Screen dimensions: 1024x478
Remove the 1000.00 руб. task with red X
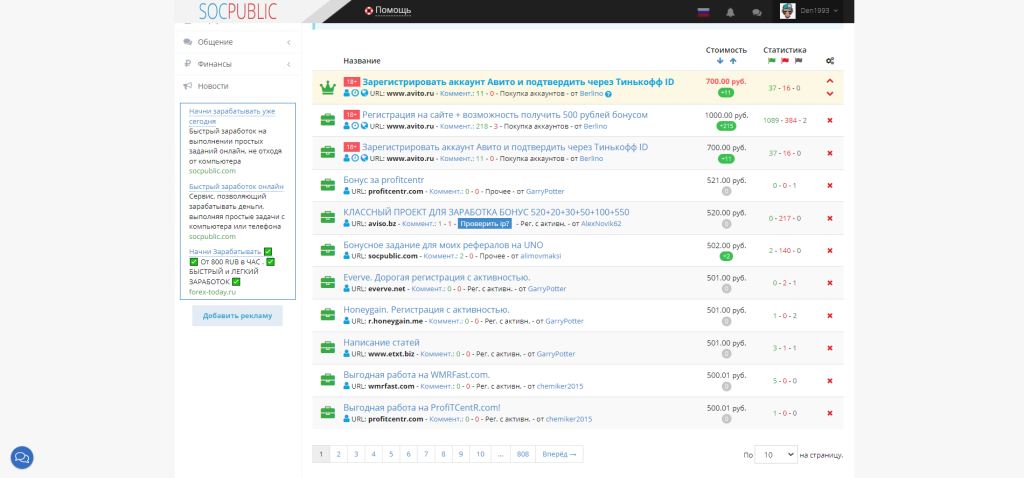coord(830,120)
